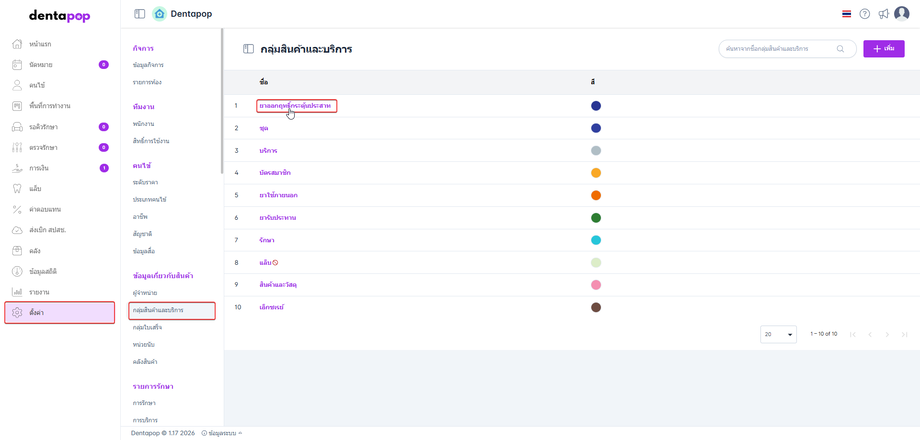Toggle the panel icon beside กลุ่มสินค้าและบริการ heading

click(x=248, y=49)
